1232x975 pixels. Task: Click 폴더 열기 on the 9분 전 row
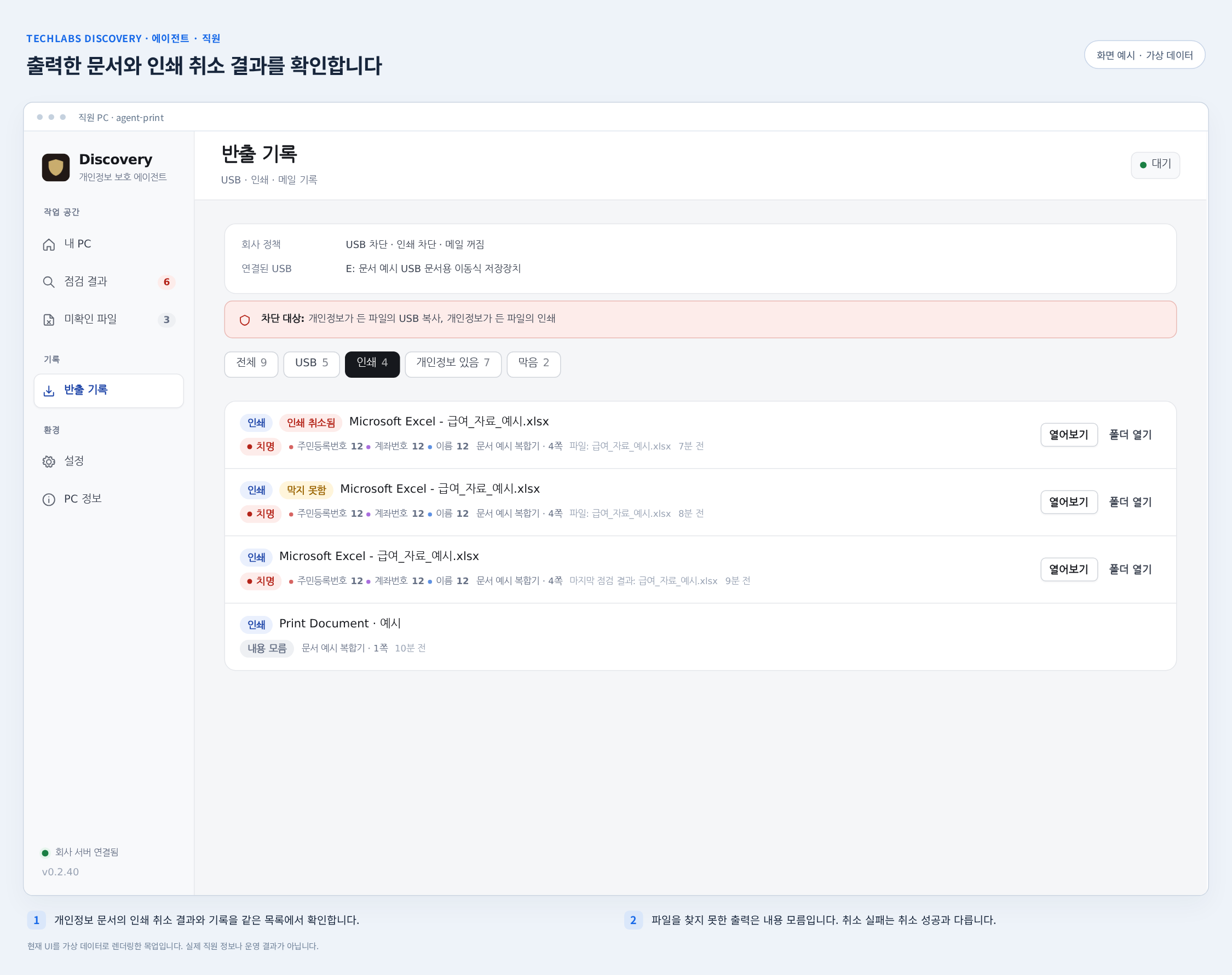tap(1130, 570)
